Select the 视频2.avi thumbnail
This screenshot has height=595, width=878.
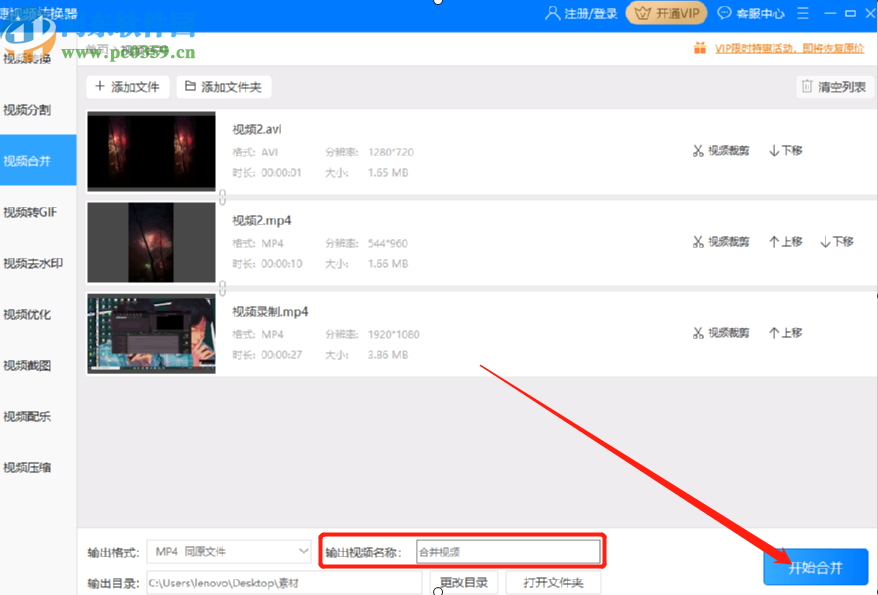tap(151, 151)
